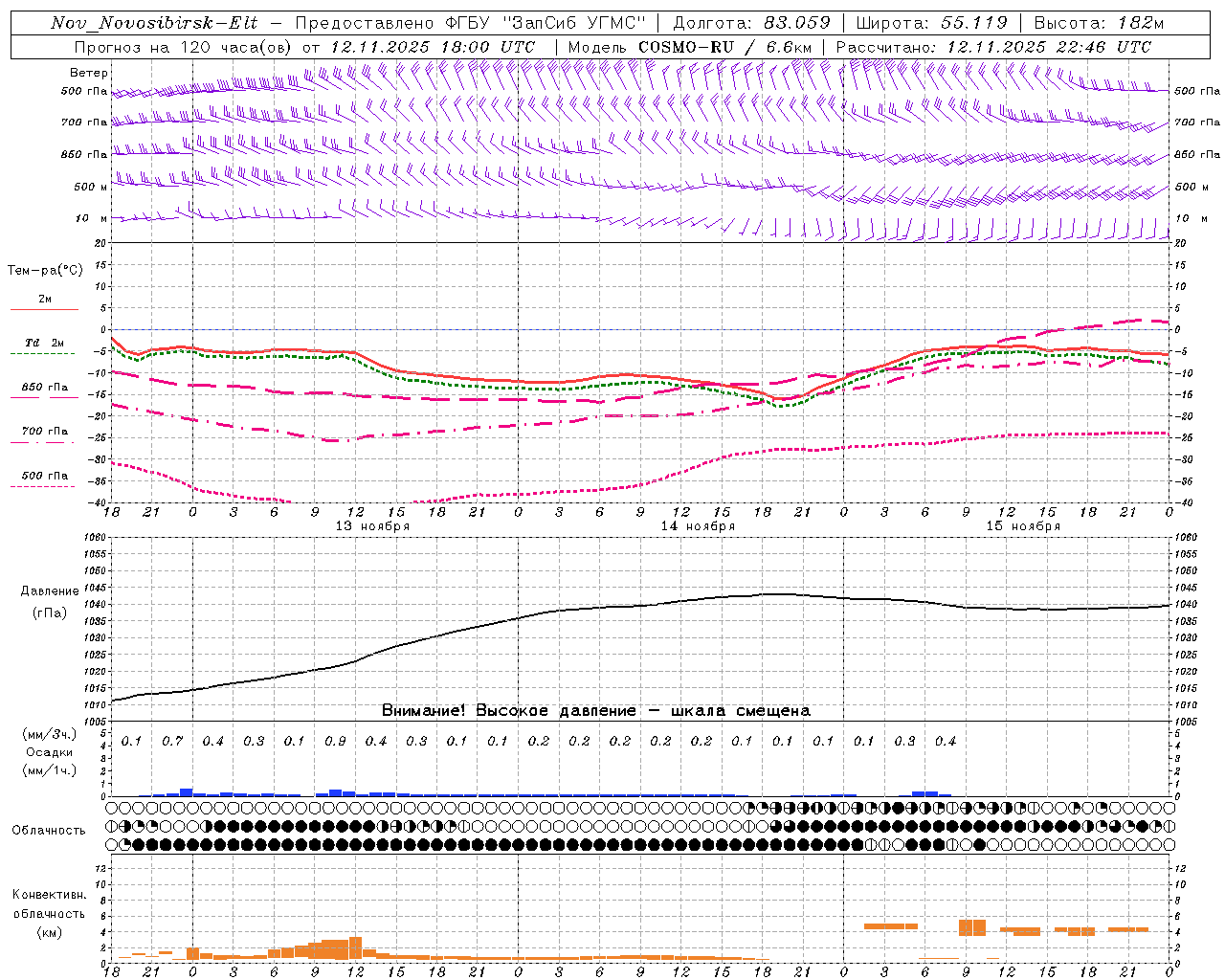
Task: Click the Тем-ра(°C) temperature axis label
Action: coord(45,271)
